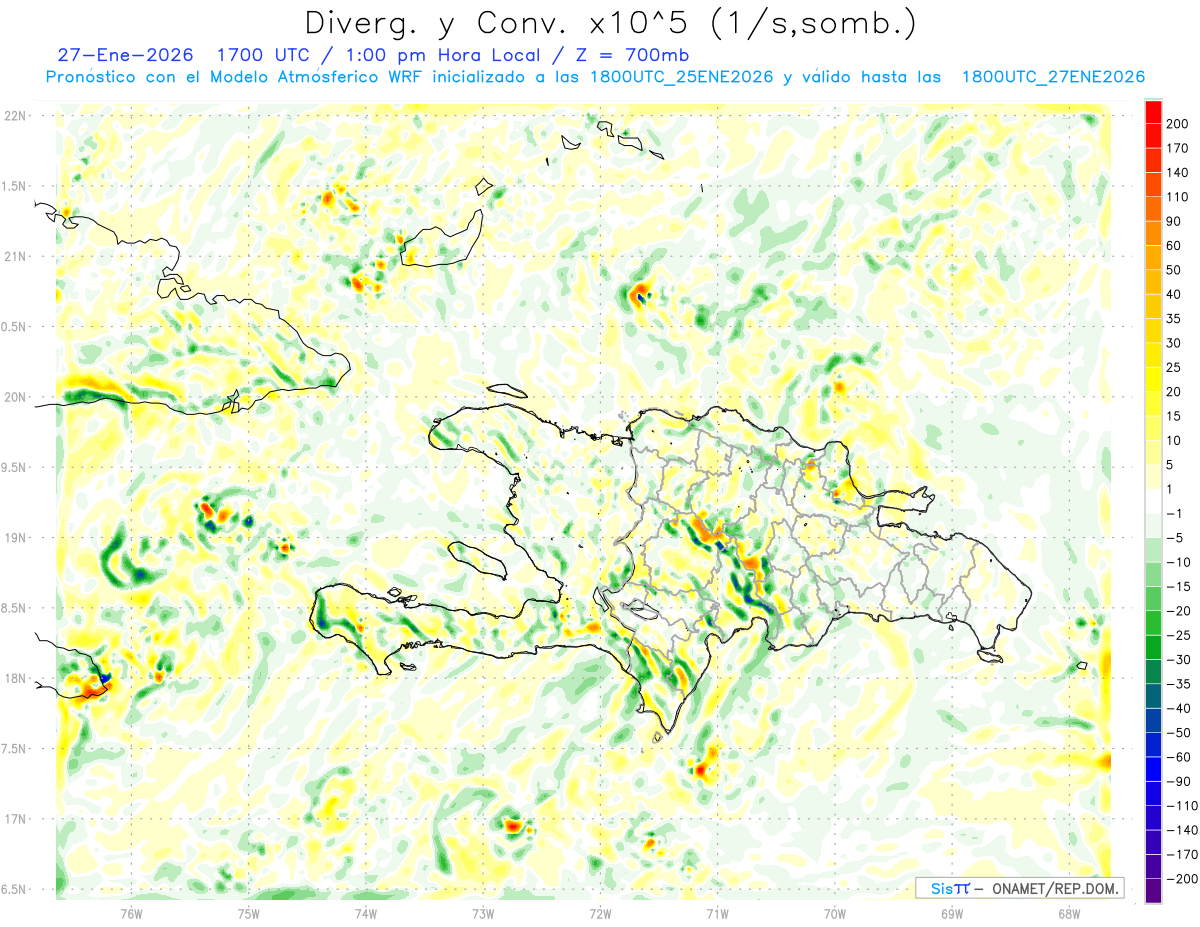Image resolution: width=1200 pixels, height=927 pixels.
Task: Click the -200 color scale value
Action: pyautogui.click(x=1181, y=879)
